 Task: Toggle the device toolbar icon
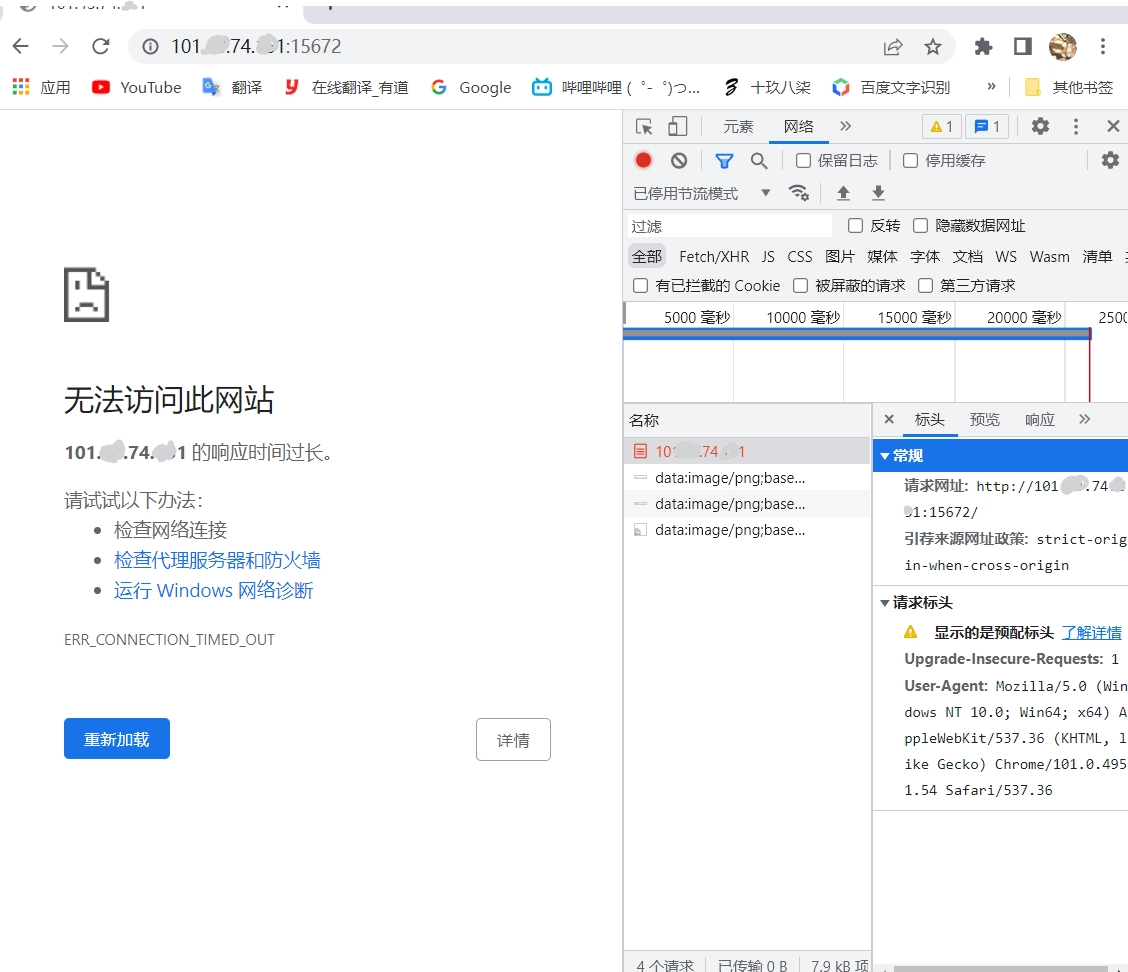click(x=677, y=126)
